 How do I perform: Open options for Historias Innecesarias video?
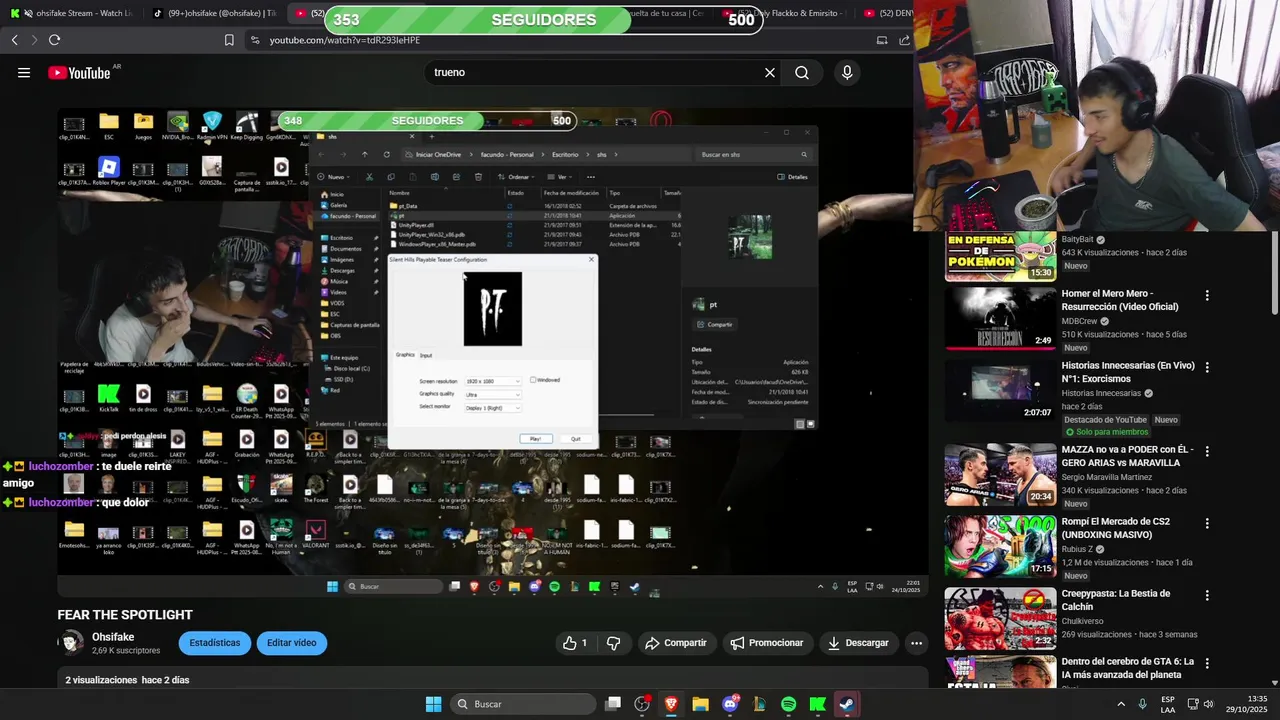pos(1207,368)
